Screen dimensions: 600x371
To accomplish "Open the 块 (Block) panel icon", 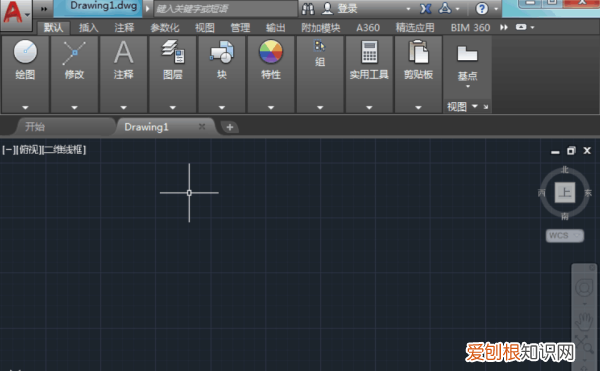I will click(222, 52).
